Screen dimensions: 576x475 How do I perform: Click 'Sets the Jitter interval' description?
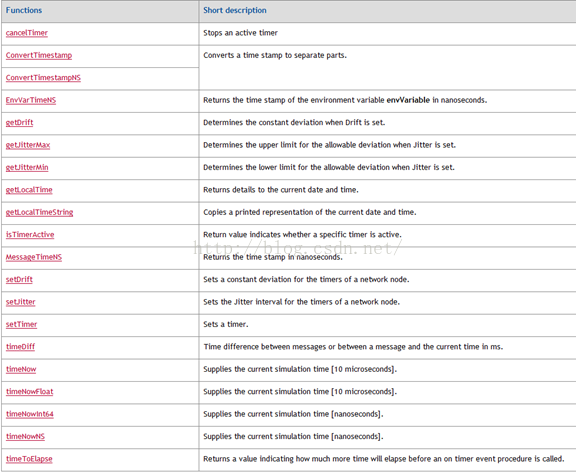[x=302, y=302]
